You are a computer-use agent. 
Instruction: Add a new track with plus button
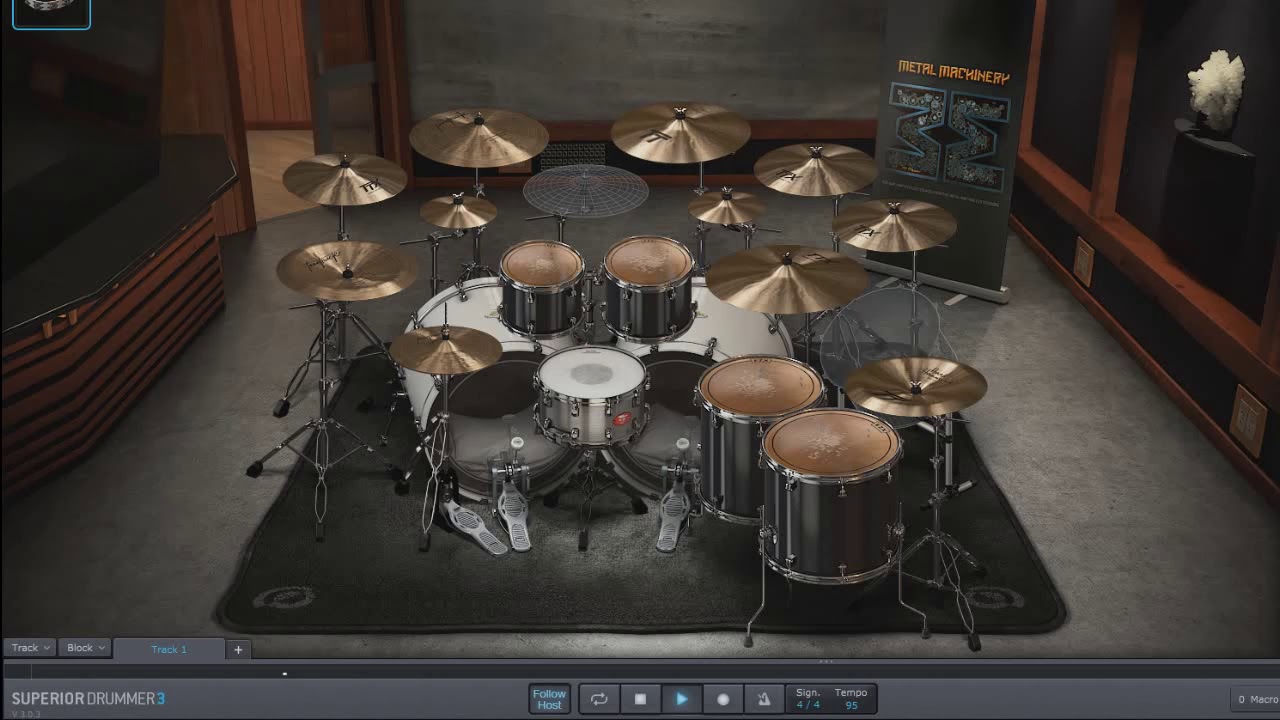(238, 649)
